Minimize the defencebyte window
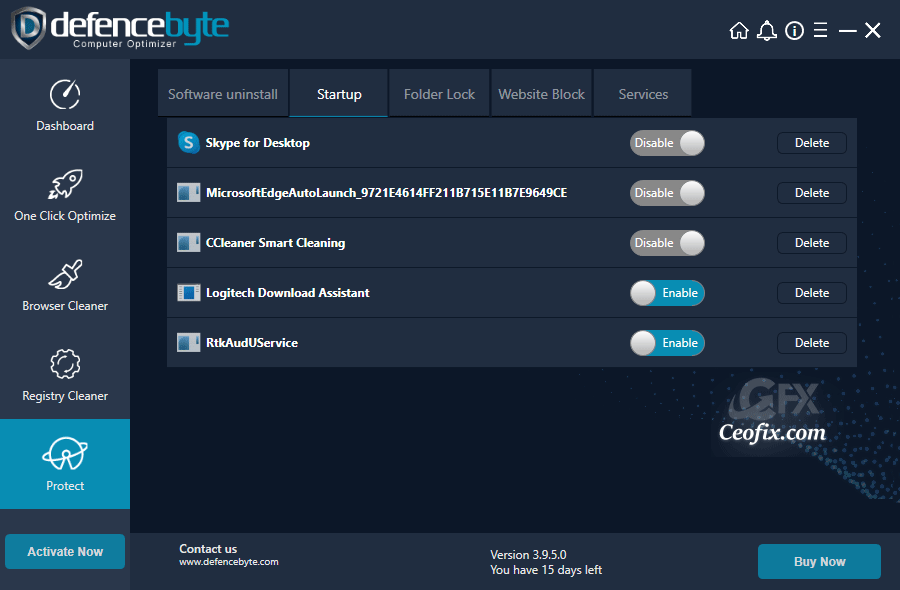The width and height of the screenshot is (900, 590). coord(847,30)
